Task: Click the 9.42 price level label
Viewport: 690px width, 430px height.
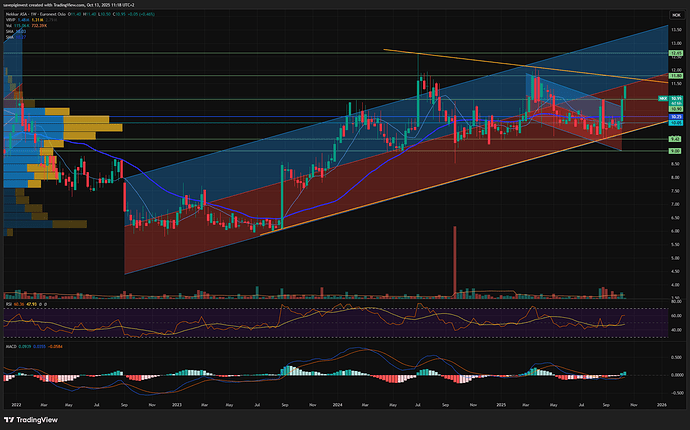Action: (675, 139)
